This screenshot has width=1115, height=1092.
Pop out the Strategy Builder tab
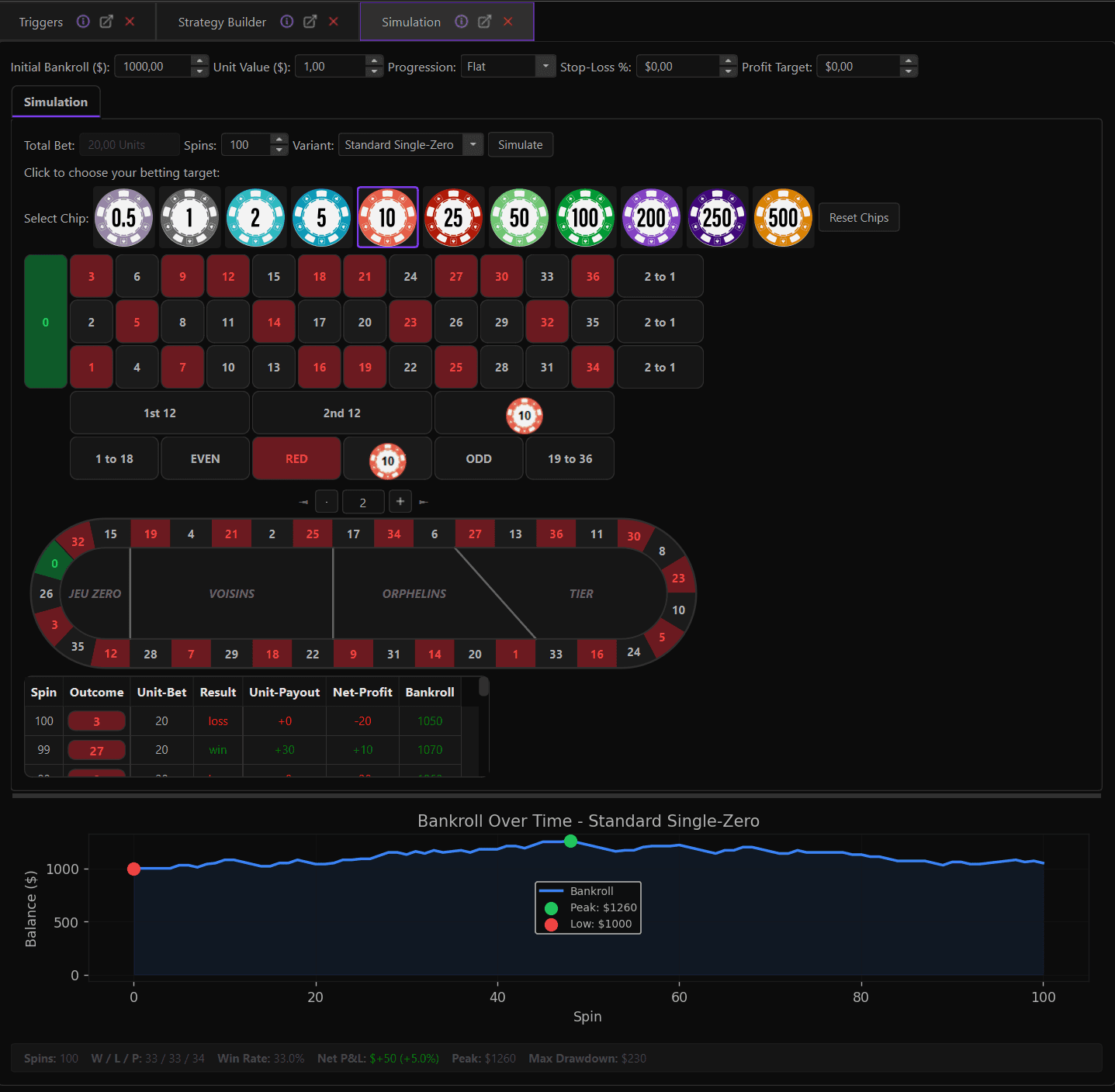coord(310,22)
